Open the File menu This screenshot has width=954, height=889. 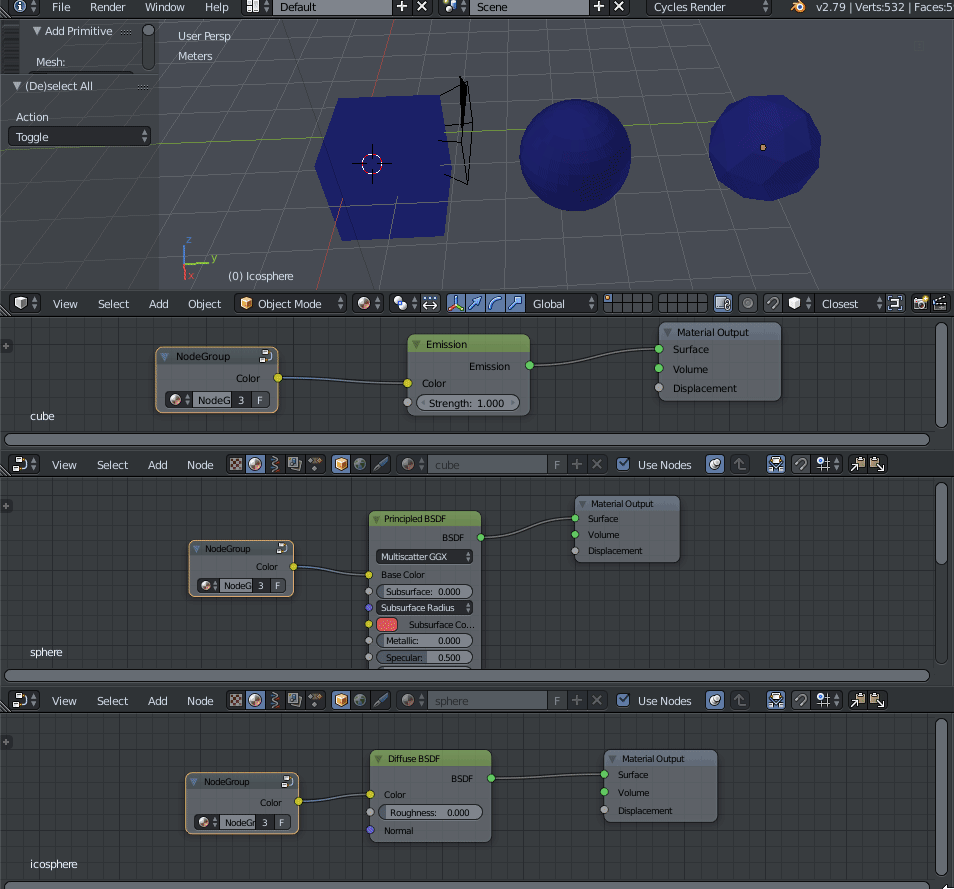[61, 7]
